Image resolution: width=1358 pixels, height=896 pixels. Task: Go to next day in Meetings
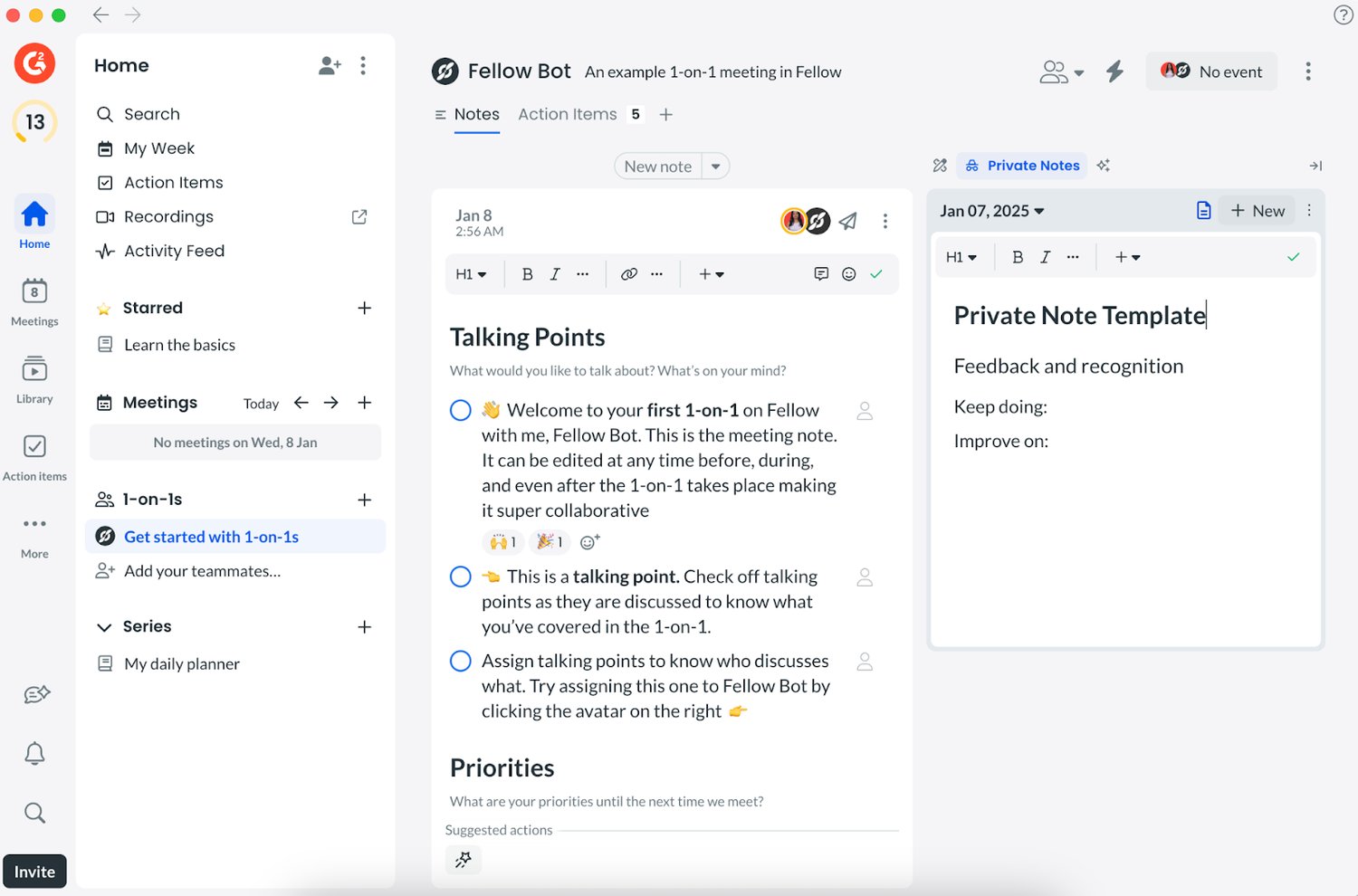point(331,403)
